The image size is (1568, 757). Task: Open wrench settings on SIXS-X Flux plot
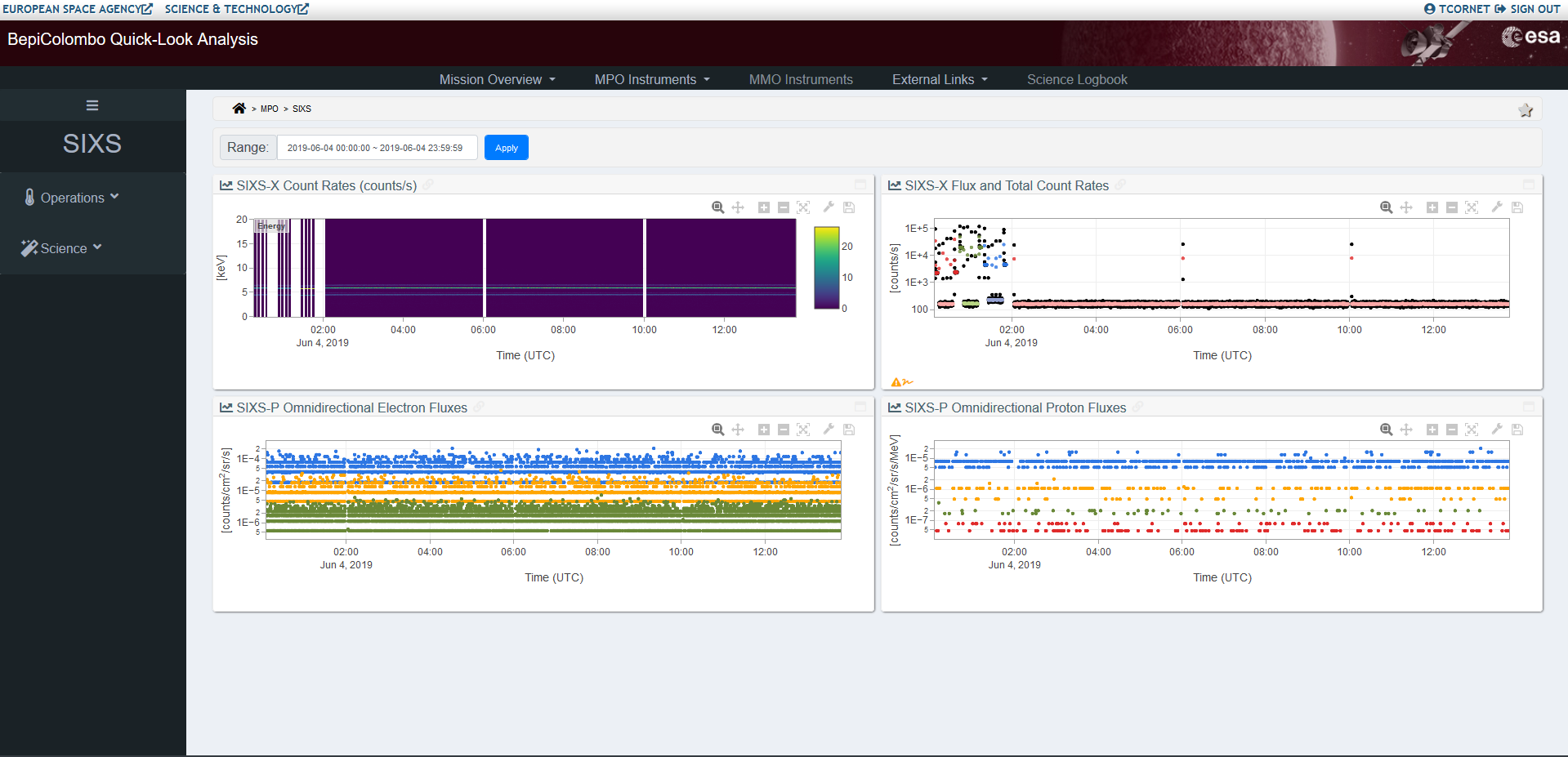pyautogui.click(x=1497, y=207)
